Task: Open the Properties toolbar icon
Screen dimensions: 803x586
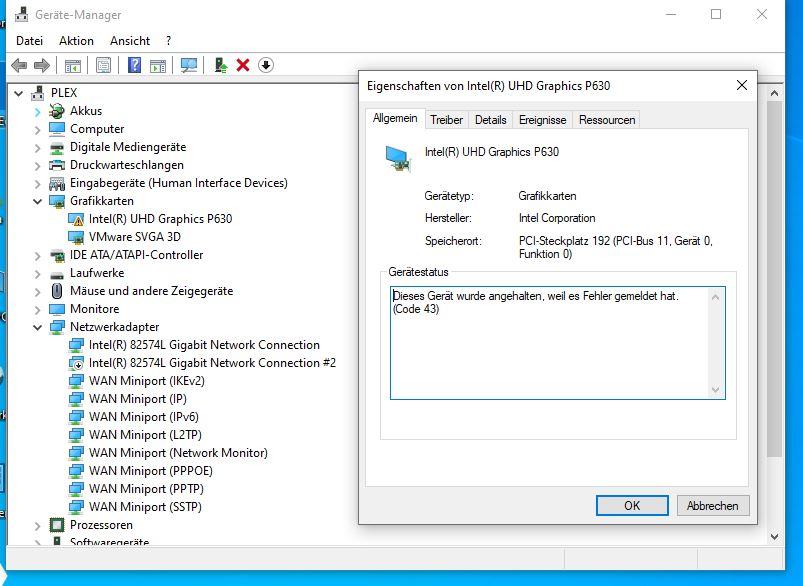Action: (x=103, y=66)
